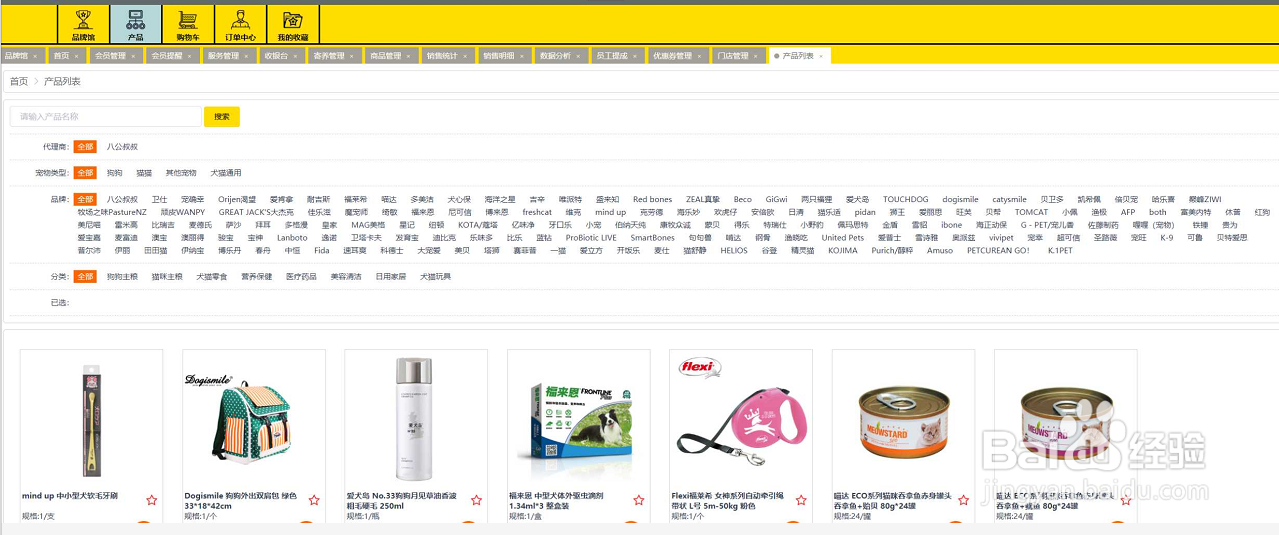The image size is (1279, 535).
Task: Open 我的收藏 favorites folder icon
Action: pos(292,24)
